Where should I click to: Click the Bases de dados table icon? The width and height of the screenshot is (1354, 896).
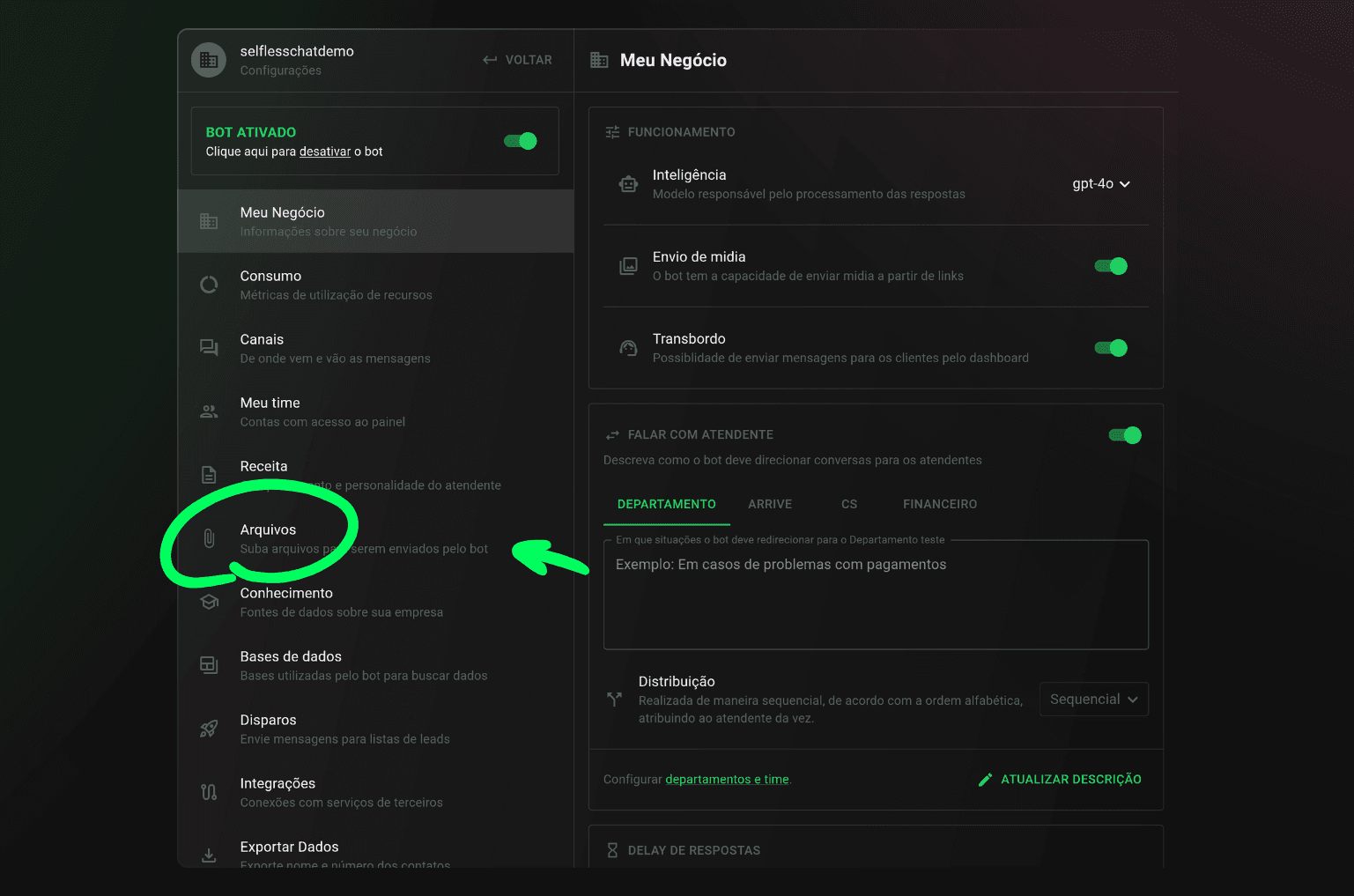[x=209, y=665]
